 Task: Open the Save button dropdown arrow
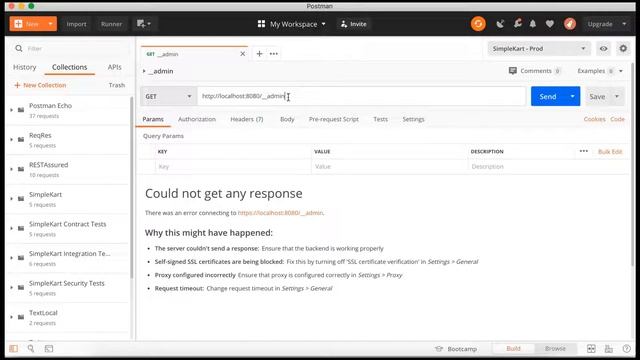pos(617,97)
